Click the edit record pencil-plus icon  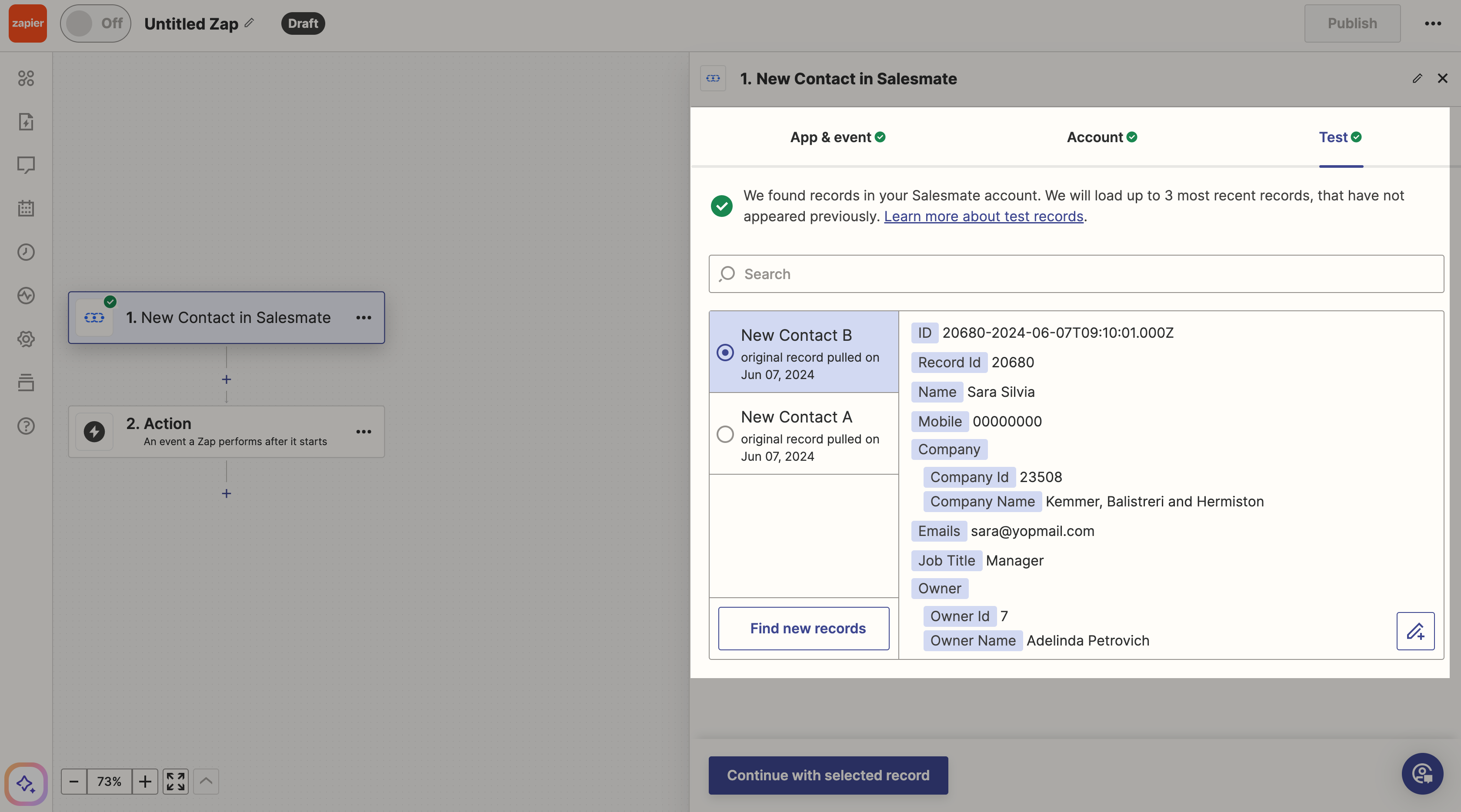(x=1416, y=631)
